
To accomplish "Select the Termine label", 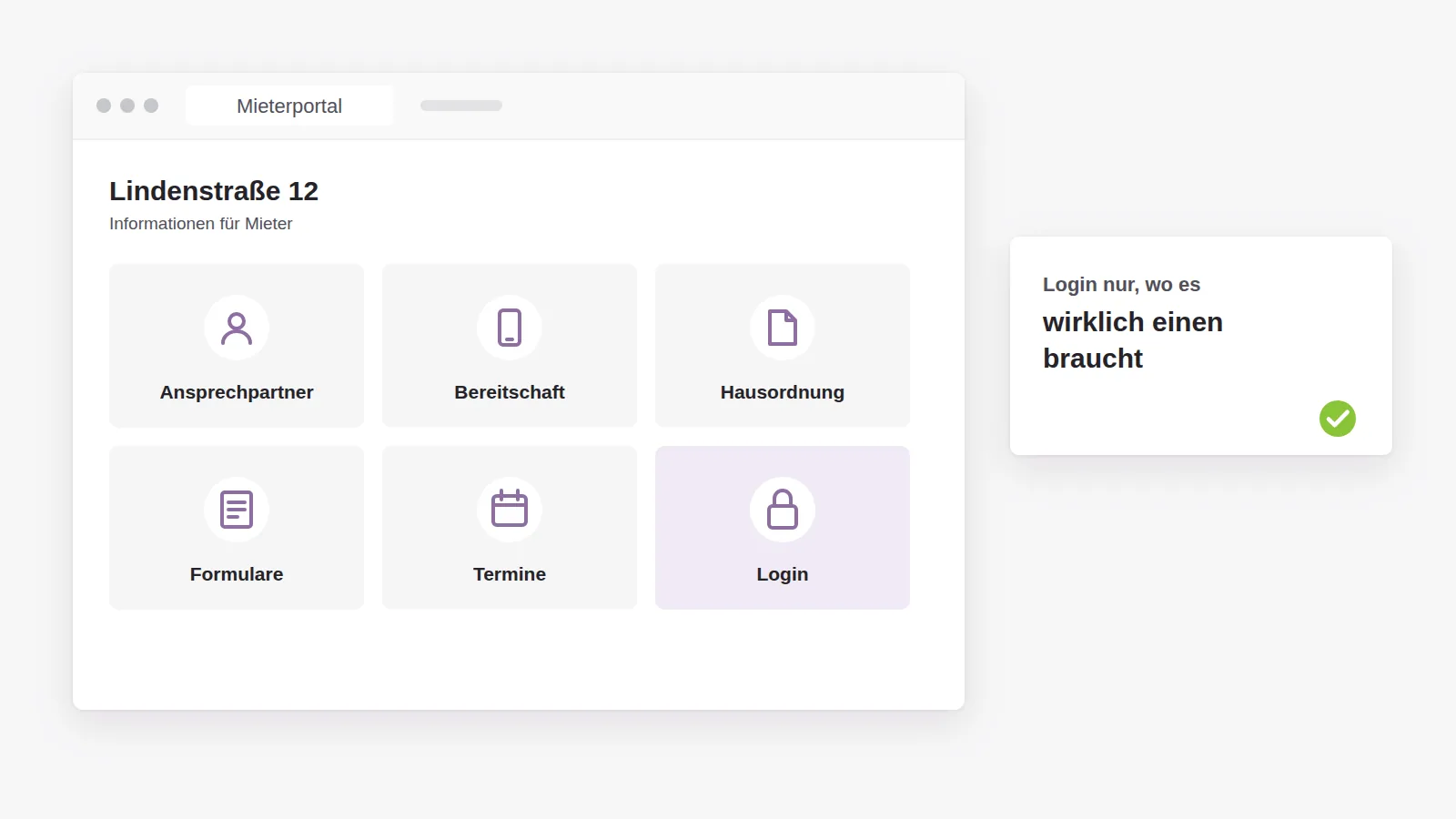I will coord(510,574).
